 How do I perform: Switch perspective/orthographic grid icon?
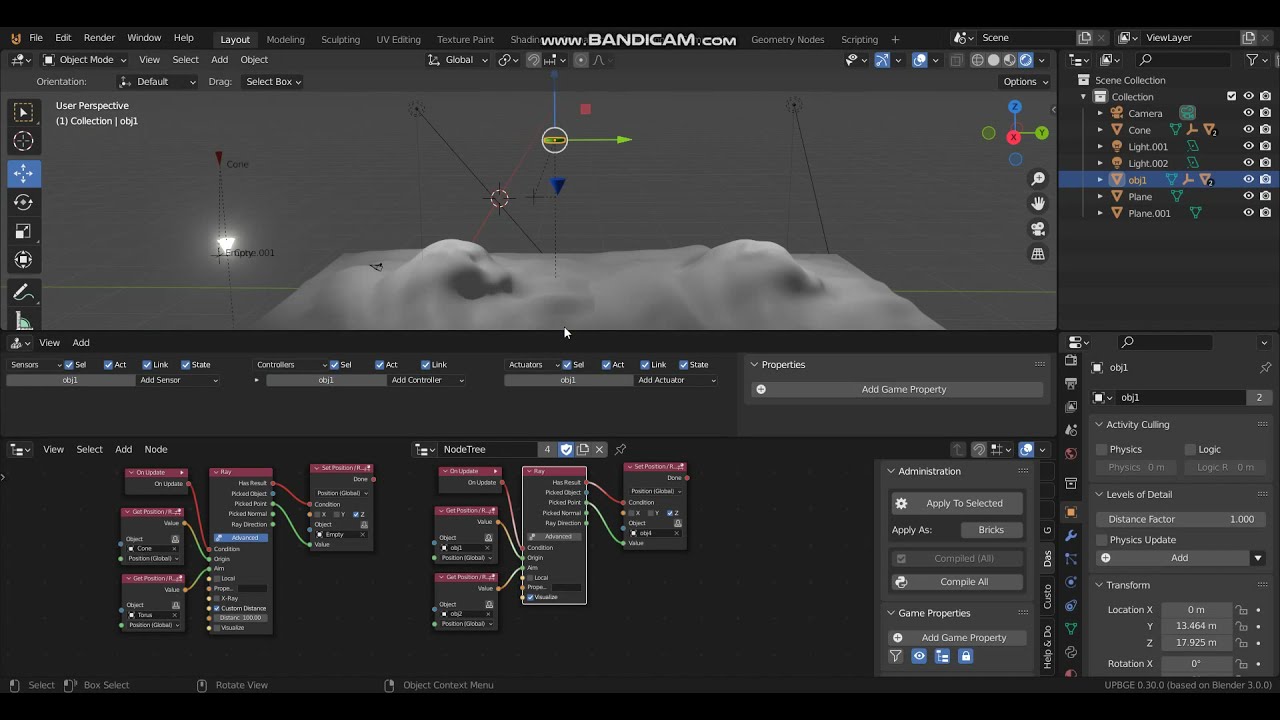(x=1038, y=254)
